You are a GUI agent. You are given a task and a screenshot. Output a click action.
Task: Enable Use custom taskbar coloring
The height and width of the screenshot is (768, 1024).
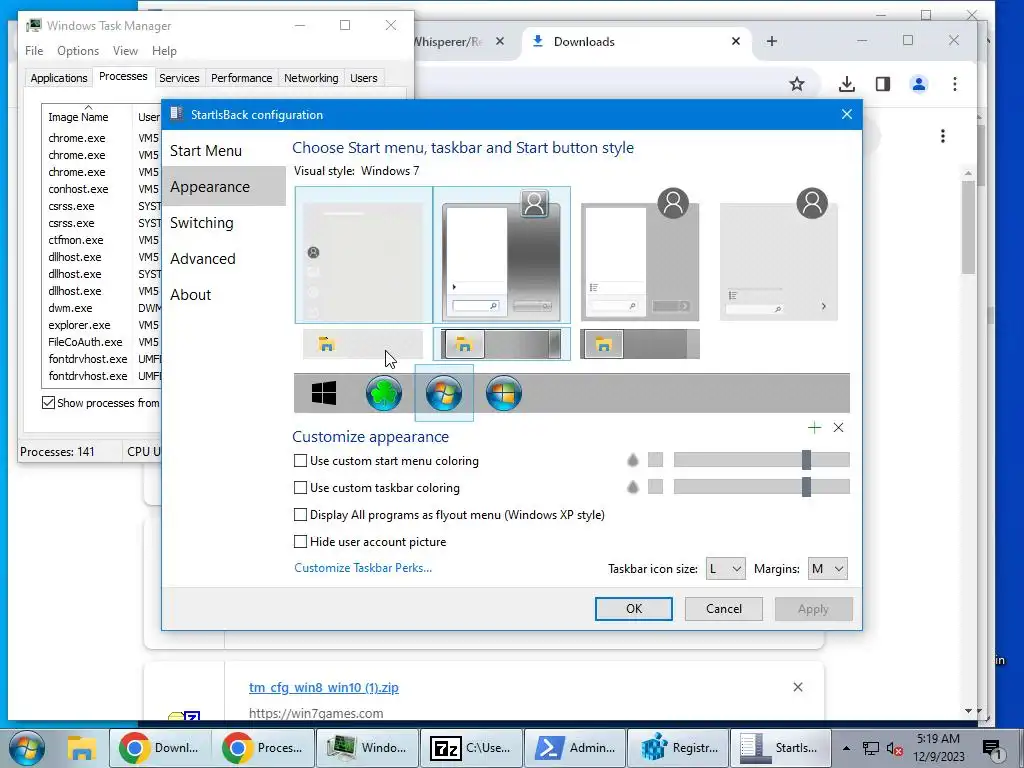point(300,487)
